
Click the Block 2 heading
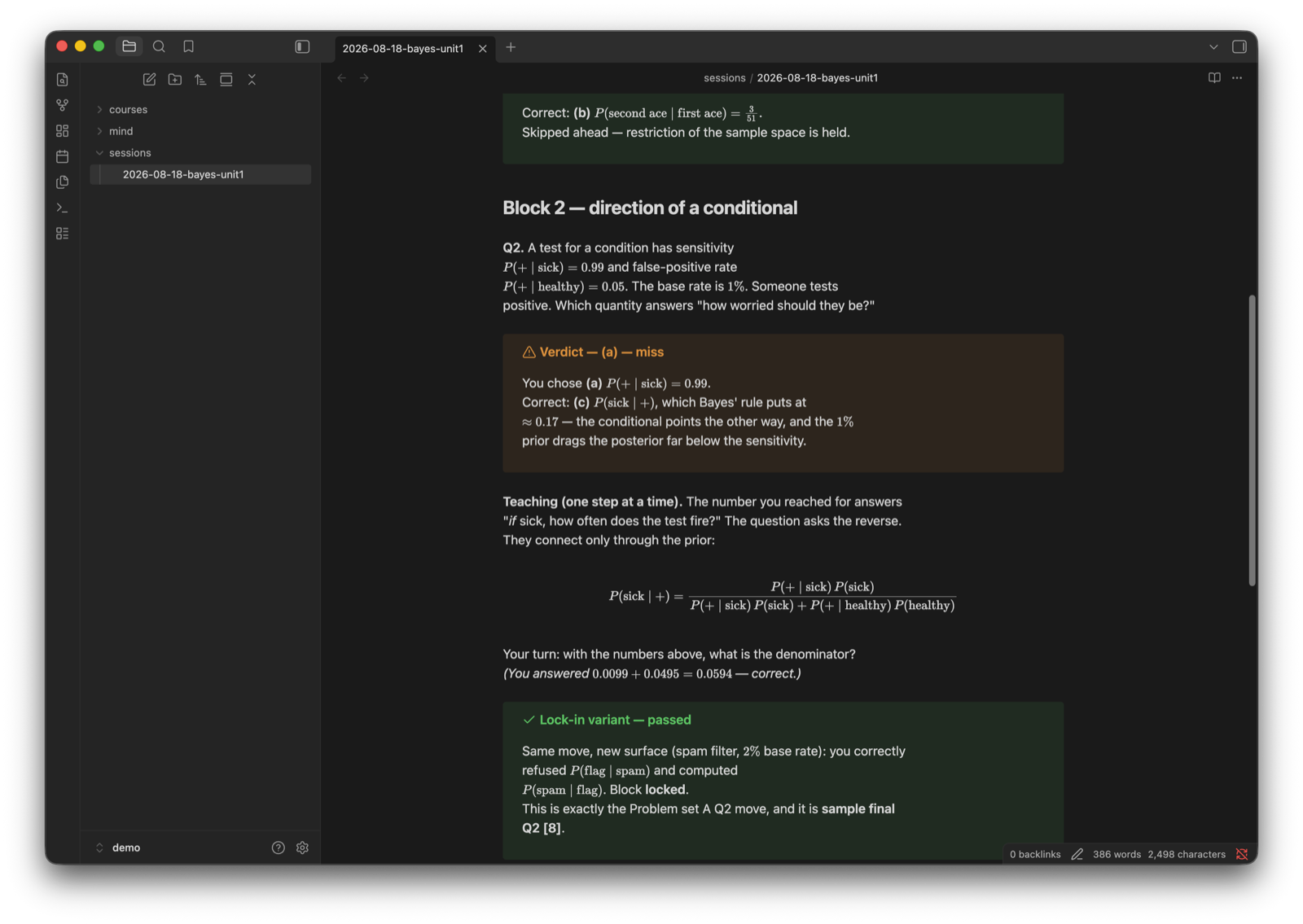click(650, 208)
